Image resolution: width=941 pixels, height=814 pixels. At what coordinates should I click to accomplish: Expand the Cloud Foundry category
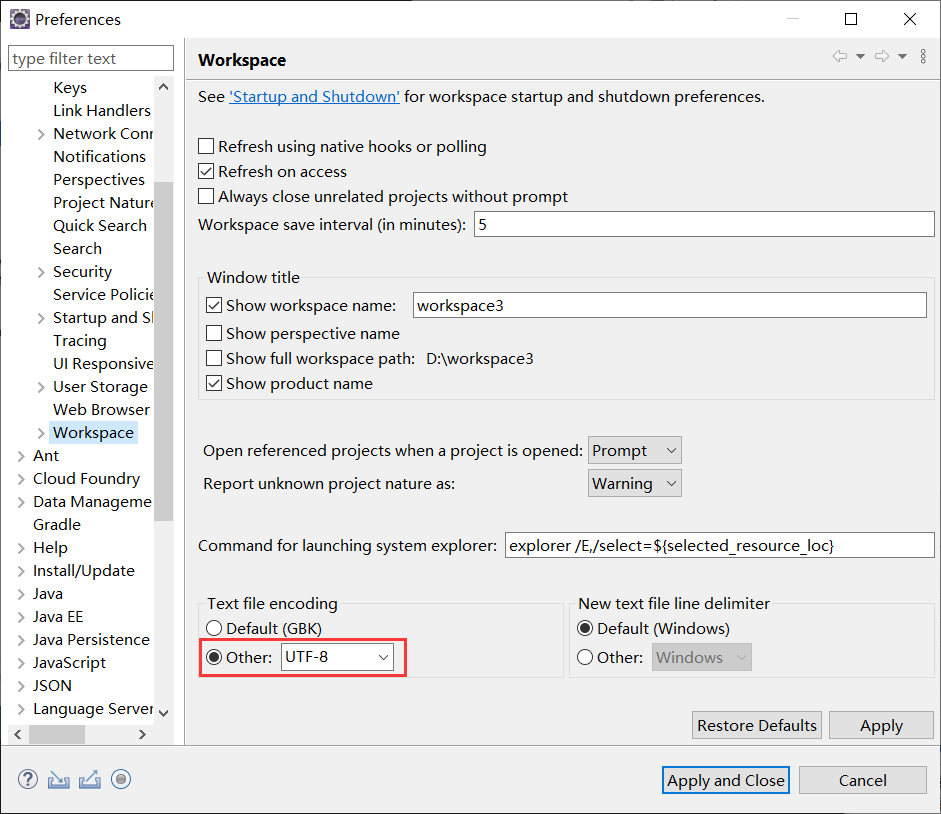tap(21, 479)
